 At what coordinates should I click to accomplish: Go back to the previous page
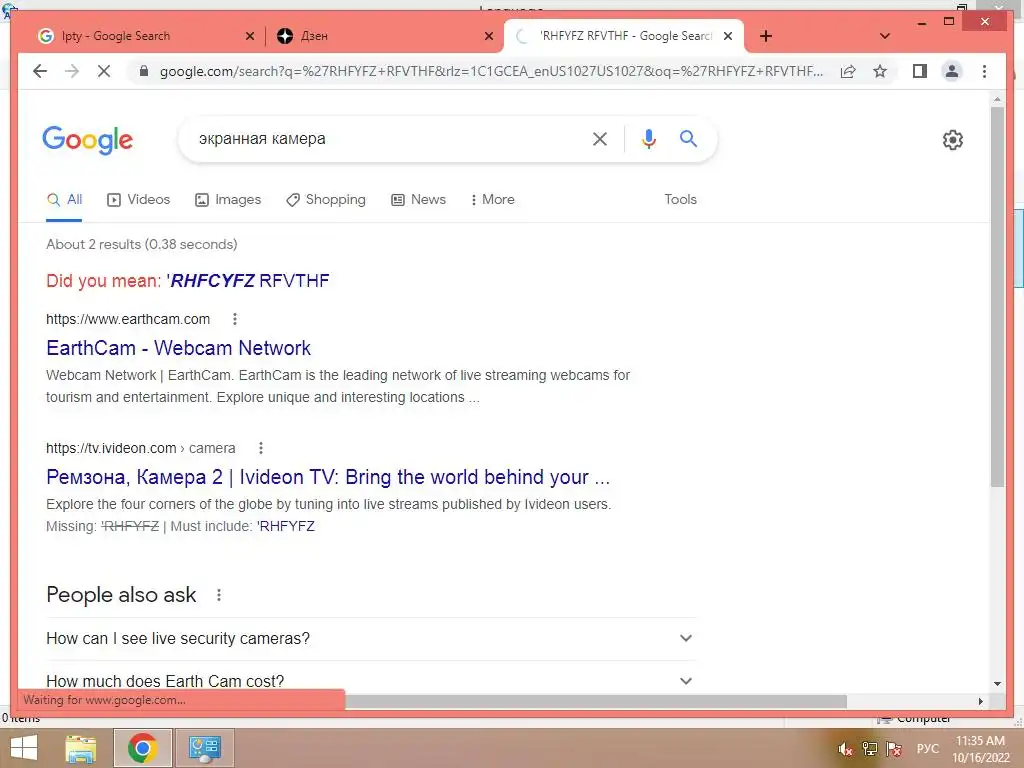(40, 71)
